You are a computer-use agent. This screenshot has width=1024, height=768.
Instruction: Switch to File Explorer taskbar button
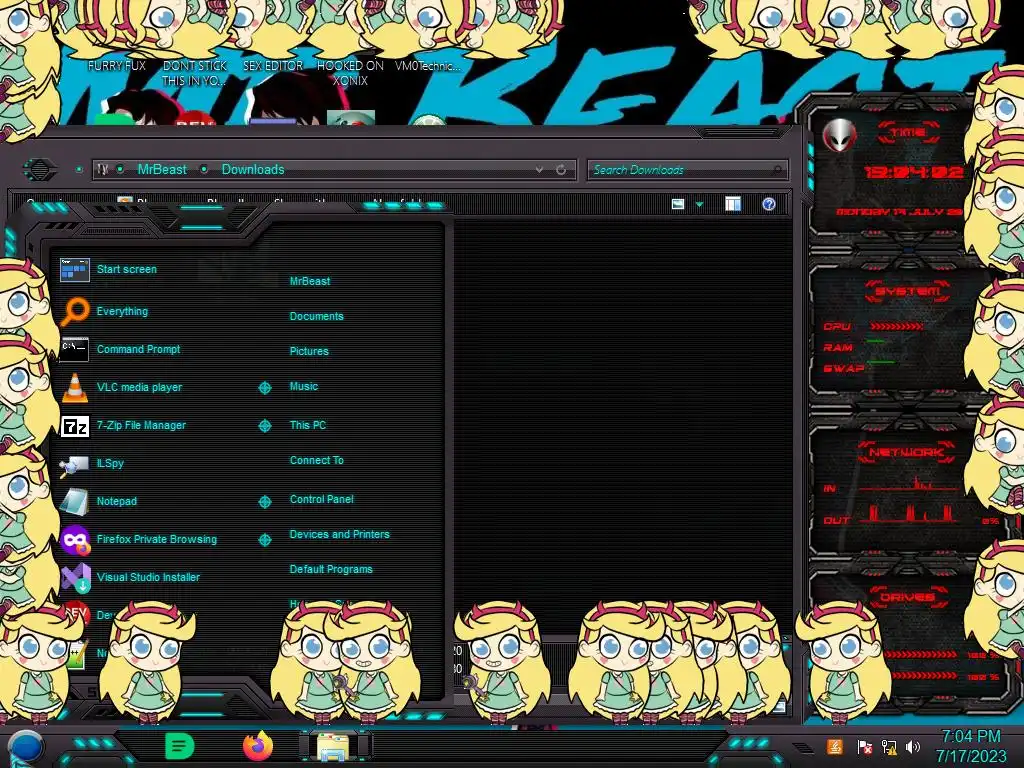click(x=335, y=746)
